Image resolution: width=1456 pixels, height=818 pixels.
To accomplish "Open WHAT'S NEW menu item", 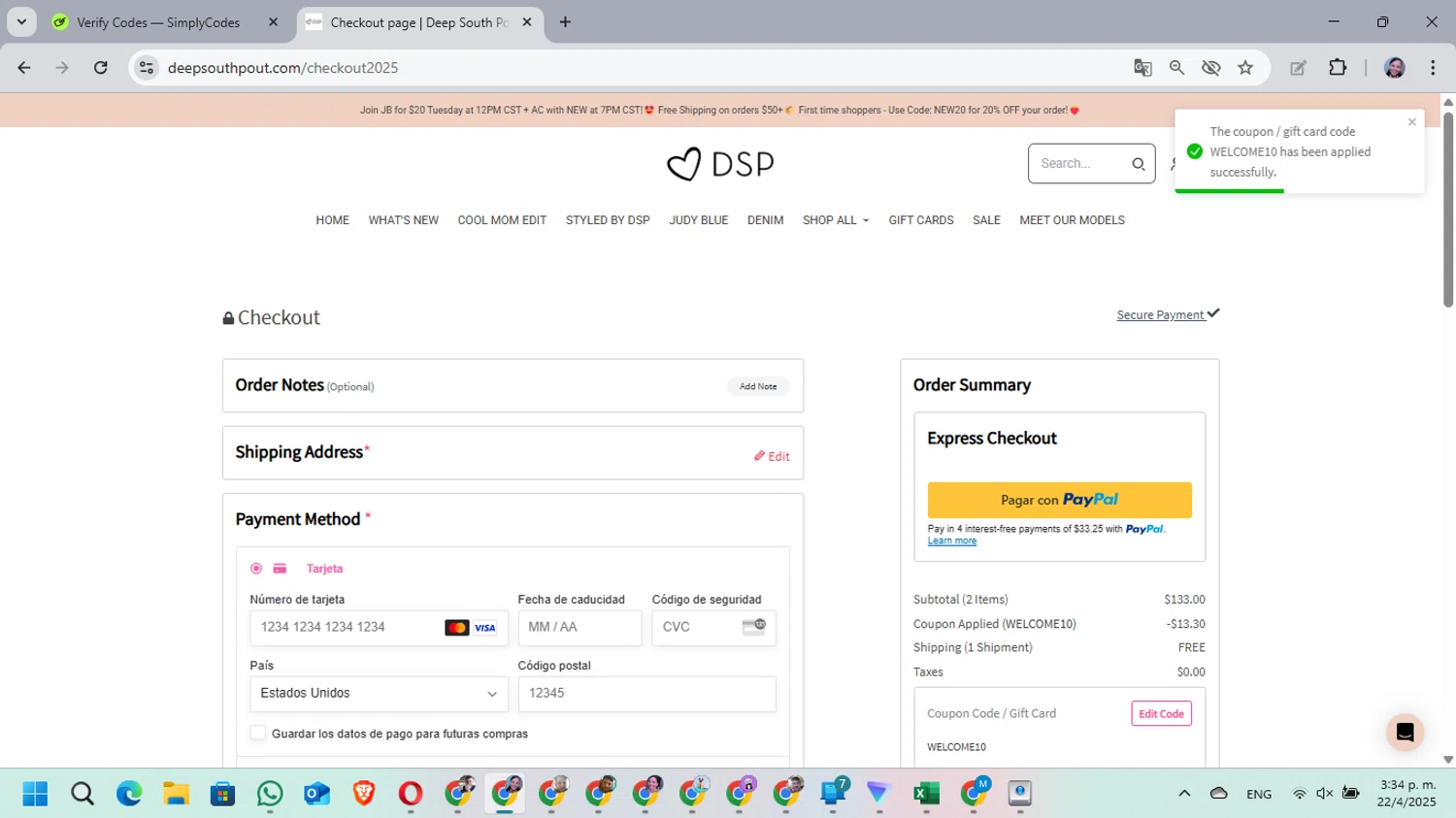I will pyautogui.click(x=403, y=220).
